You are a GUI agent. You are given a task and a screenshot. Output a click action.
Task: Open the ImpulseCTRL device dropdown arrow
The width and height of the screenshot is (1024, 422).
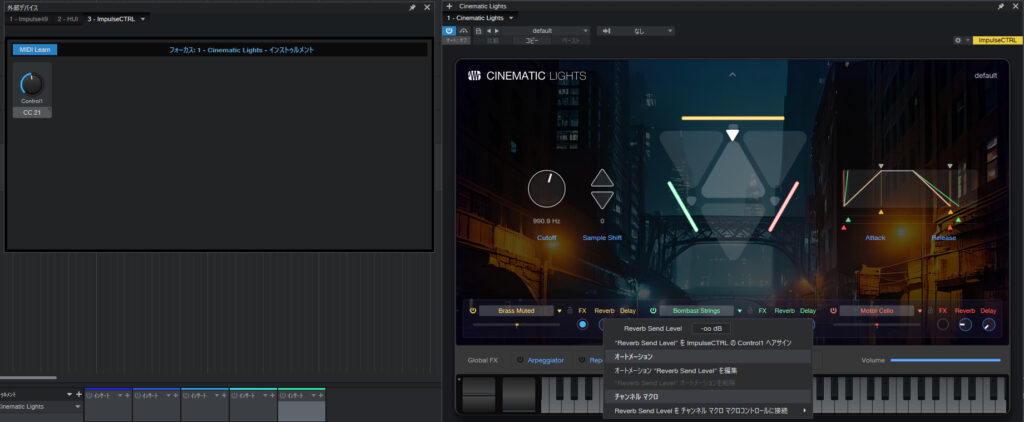coord(143,19)
